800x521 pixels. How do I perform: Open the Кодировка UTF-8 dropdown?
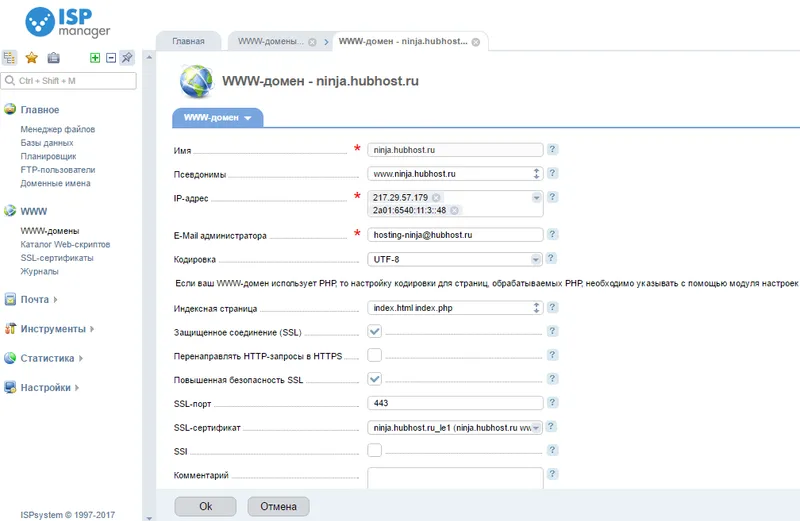coord(535,260)
